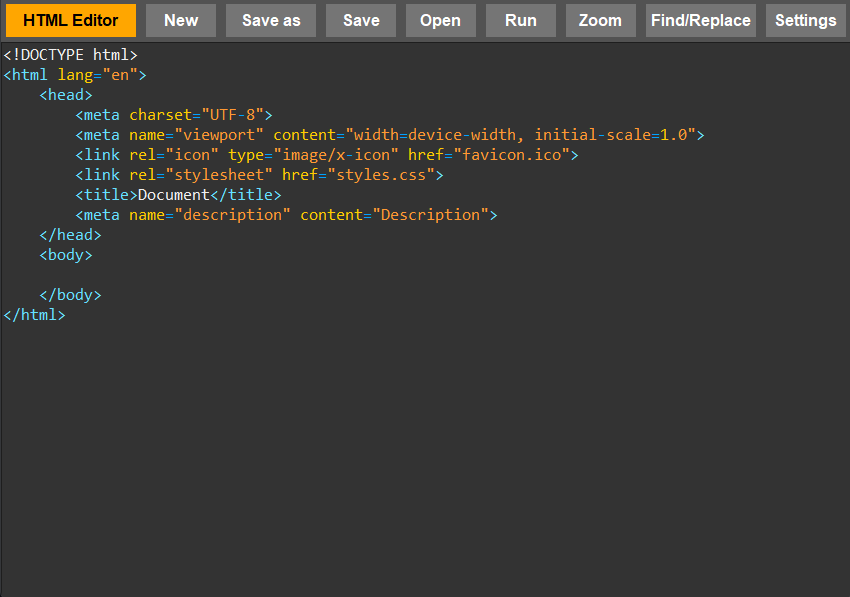The width and height of the screenshot is (850, 597).
Task: Create a new file with New
Action: pyautogui.click(x=181, y=21)
